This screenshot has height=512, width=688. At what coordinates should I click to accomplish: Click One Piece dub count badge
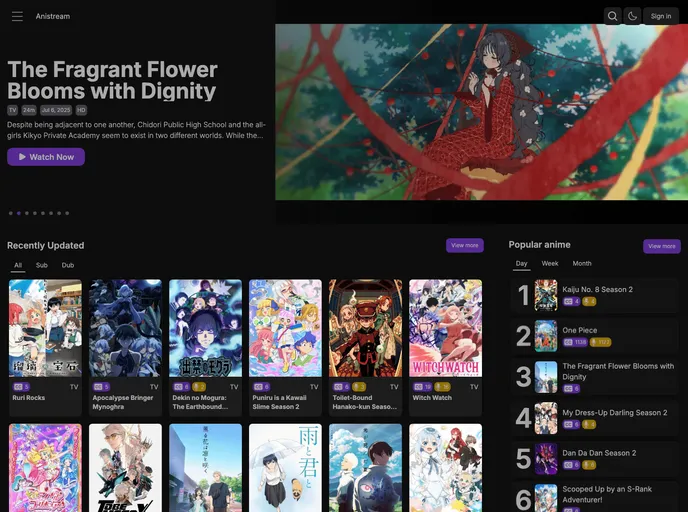click(600, 342)
